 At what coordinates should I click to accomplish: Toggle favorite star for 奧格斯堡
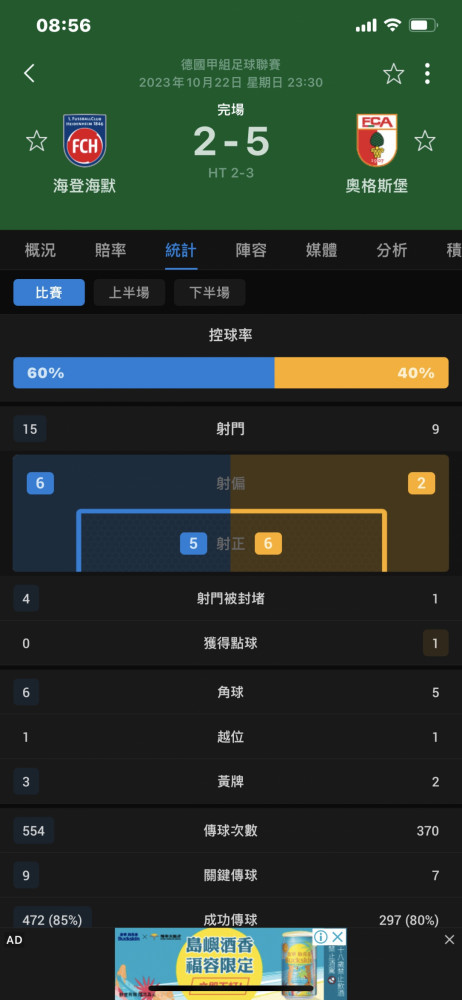coord(425,140)
